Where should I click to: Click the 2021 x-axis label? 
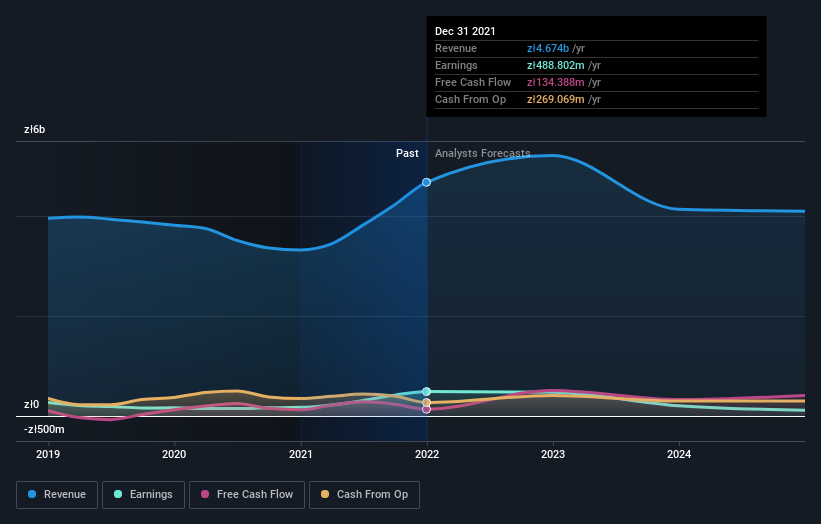[301, 454]
